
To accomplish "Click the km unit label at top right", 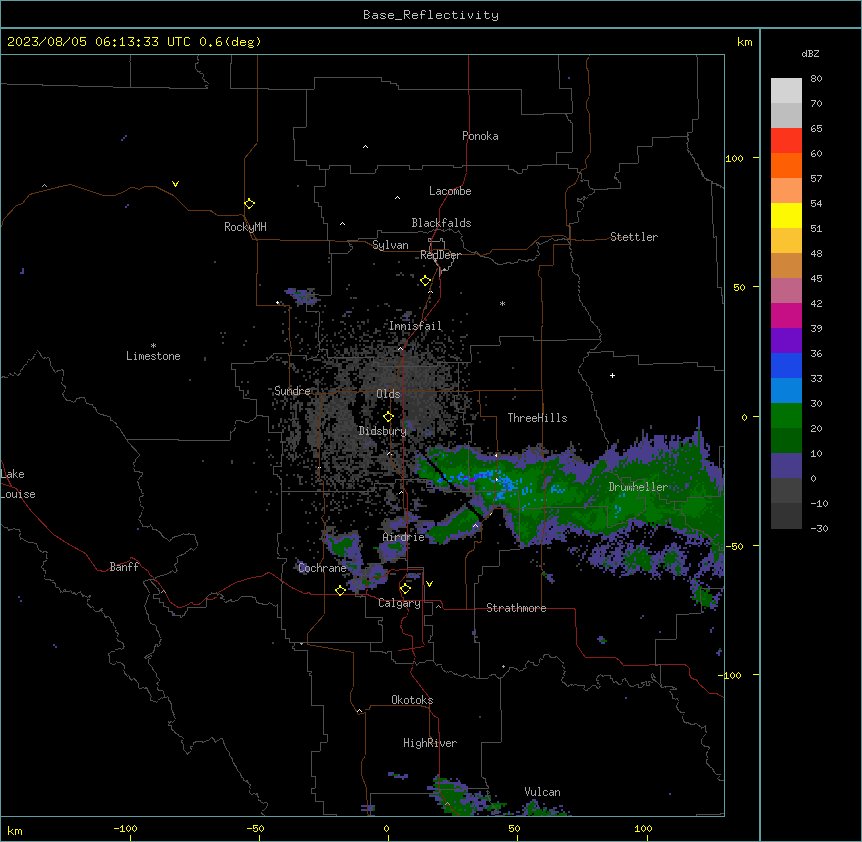I will 744,42.
